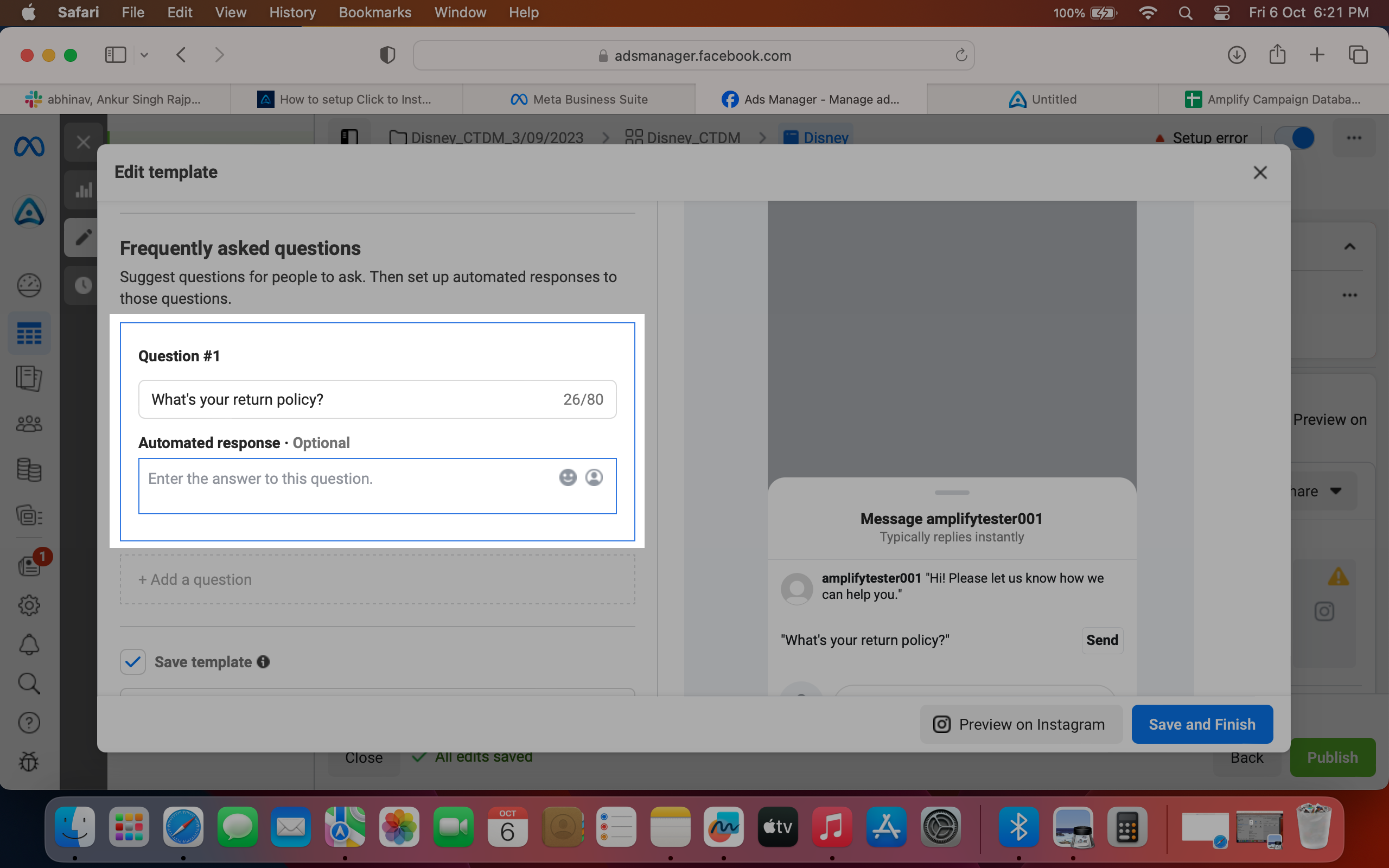
Task: Open the charts bar icon in side panel
Action: click(x=83, y=190)
